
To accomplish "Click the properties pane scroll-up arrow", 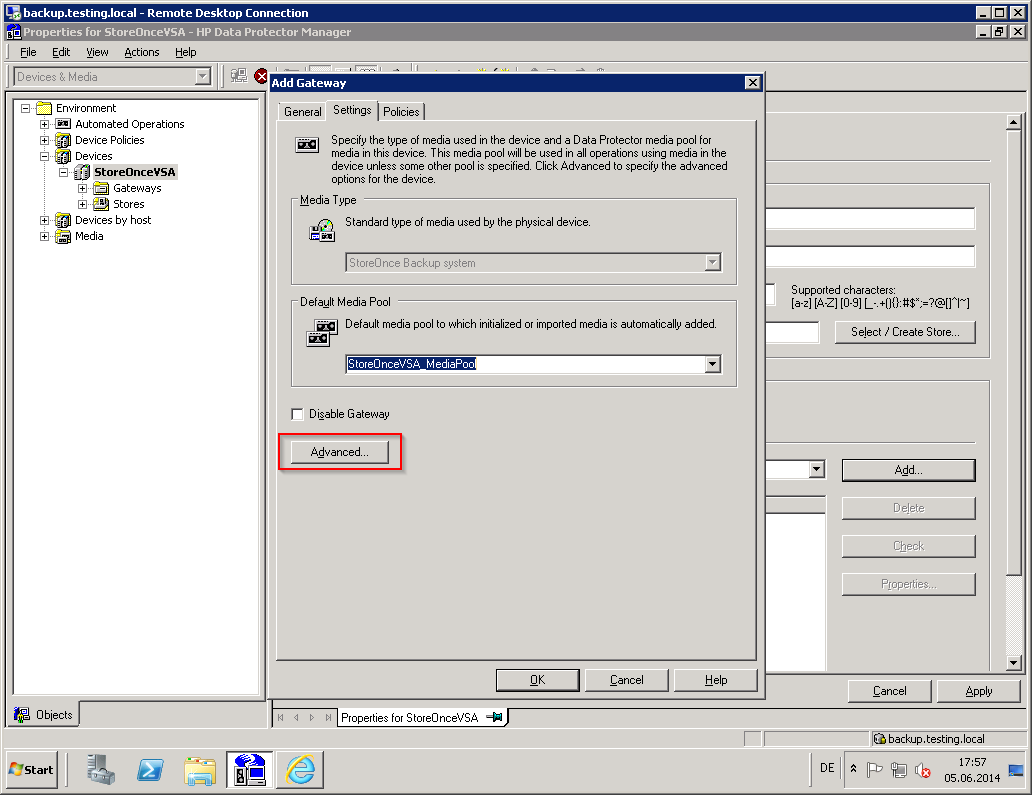I will click(x=1014, y=122).
